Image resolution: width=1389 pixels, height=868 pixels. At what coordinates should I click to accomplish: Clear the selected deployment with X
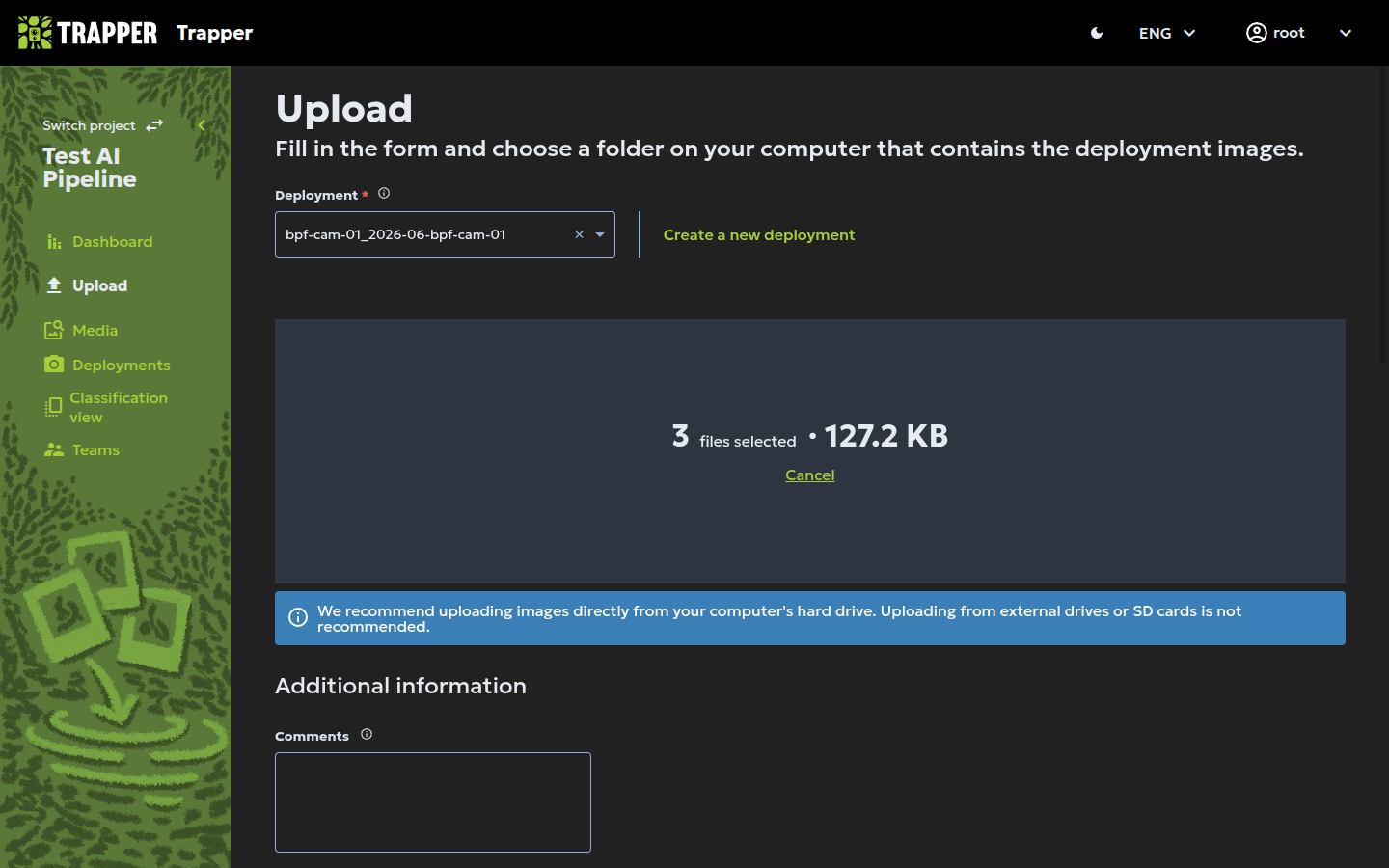click(579, 234)
